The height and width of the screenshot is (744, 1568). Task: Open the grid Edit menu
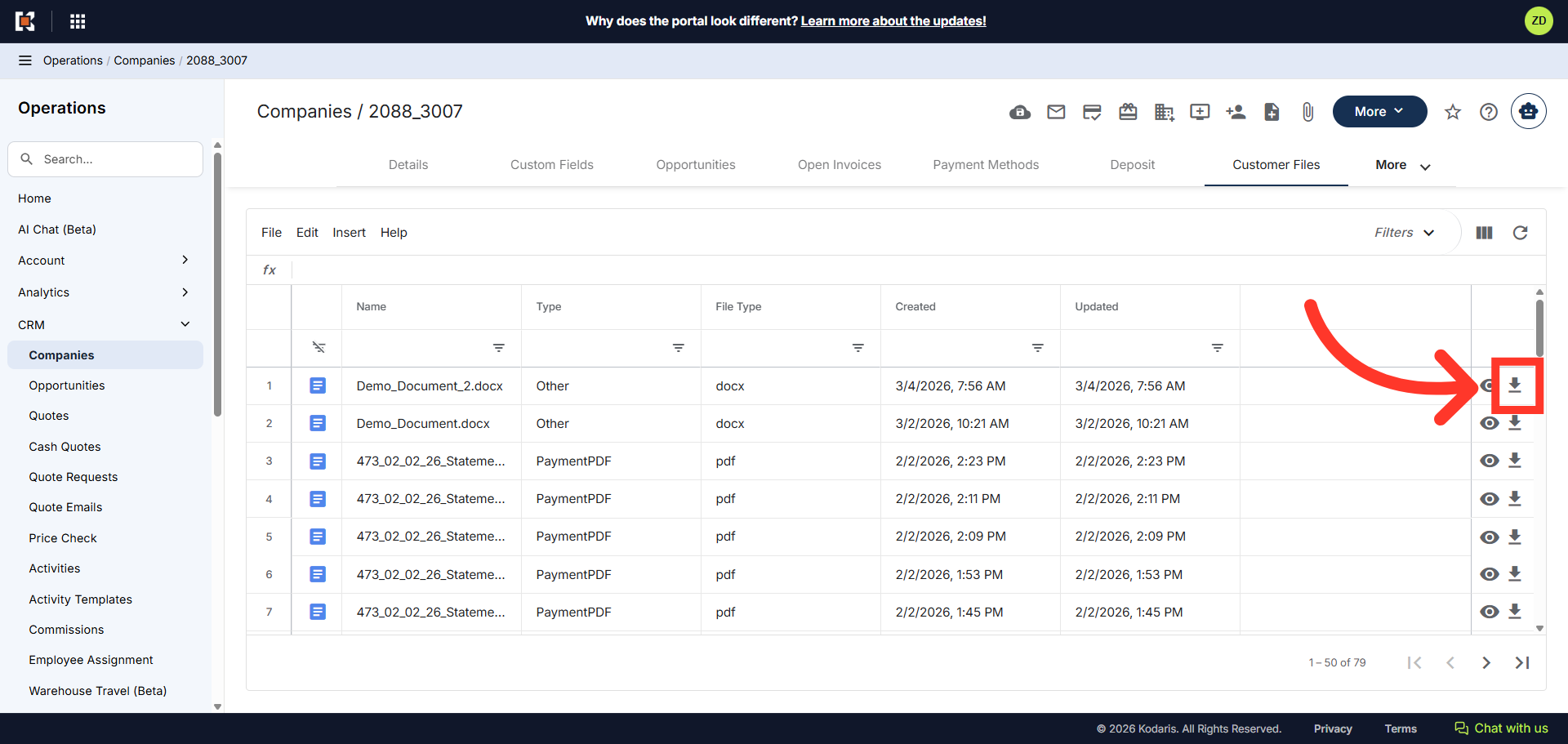(307, 233)
